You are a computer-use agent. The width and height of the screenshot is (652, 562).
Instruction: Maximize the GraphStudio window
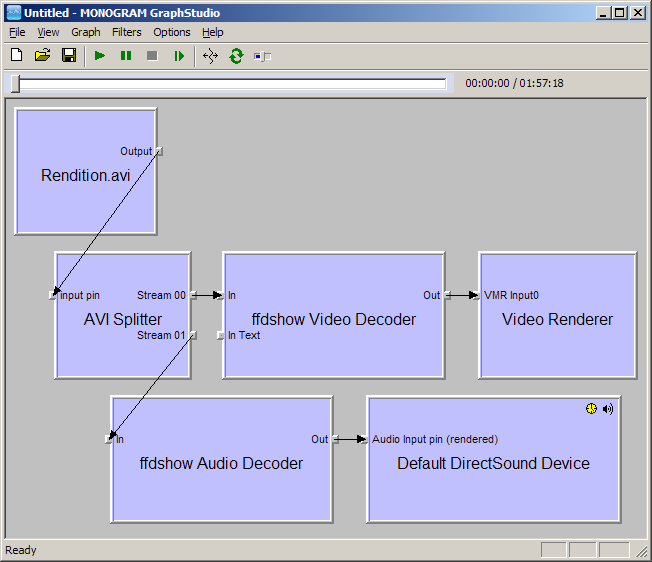point(620,13)
